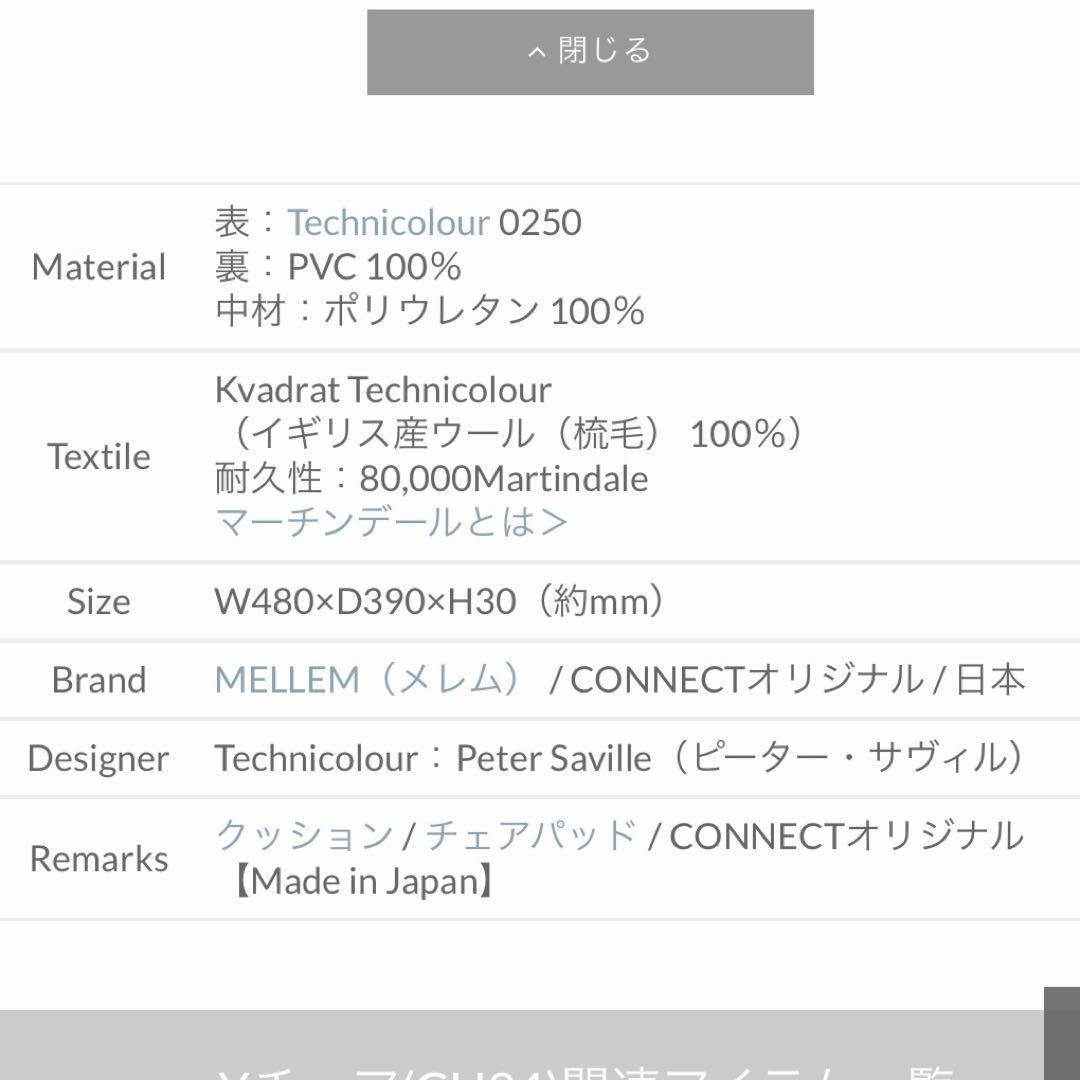Screen dimensions: 1080x1080
Task: Click the Peter Saville designer name
Action: click(x=554, y=758)
